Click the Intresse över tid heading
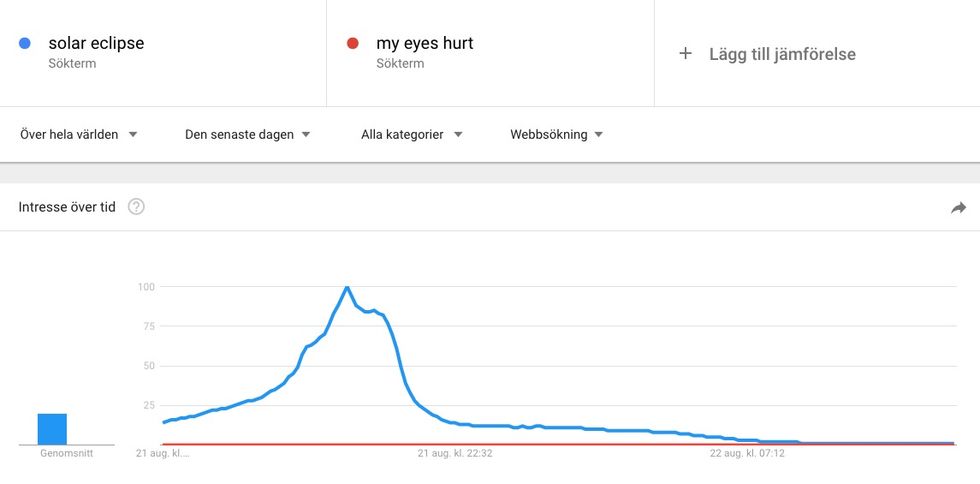The height and width of the screenshot is (484, 980). [67, 207]
